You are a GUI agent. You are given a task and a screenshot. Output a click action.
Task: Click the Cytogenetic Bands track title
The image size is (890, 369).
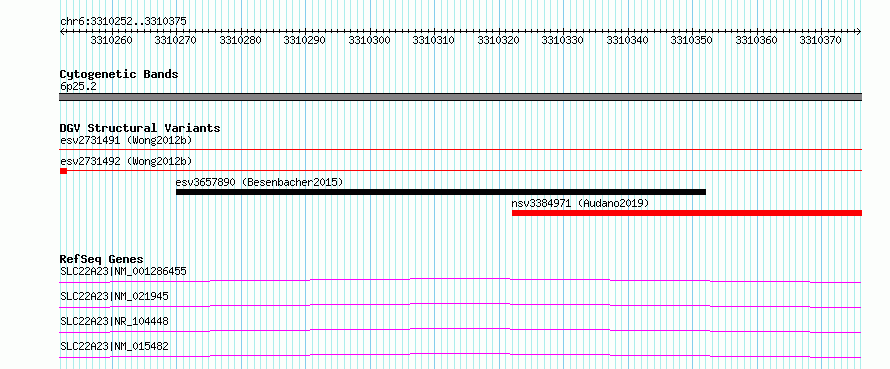coord(119,74)
